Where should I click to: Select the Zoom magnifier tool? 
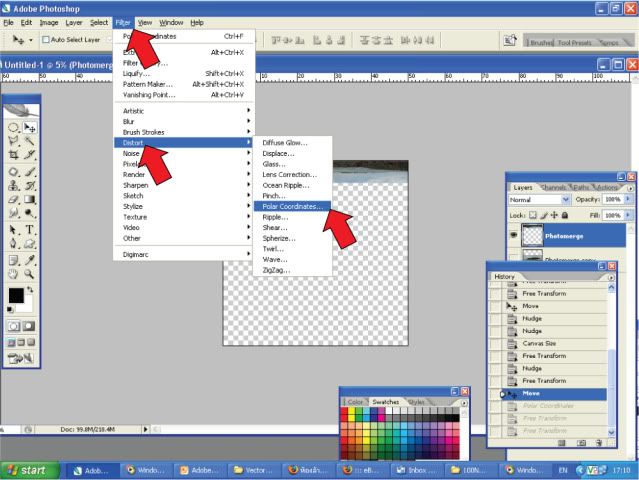coord(29,274)
